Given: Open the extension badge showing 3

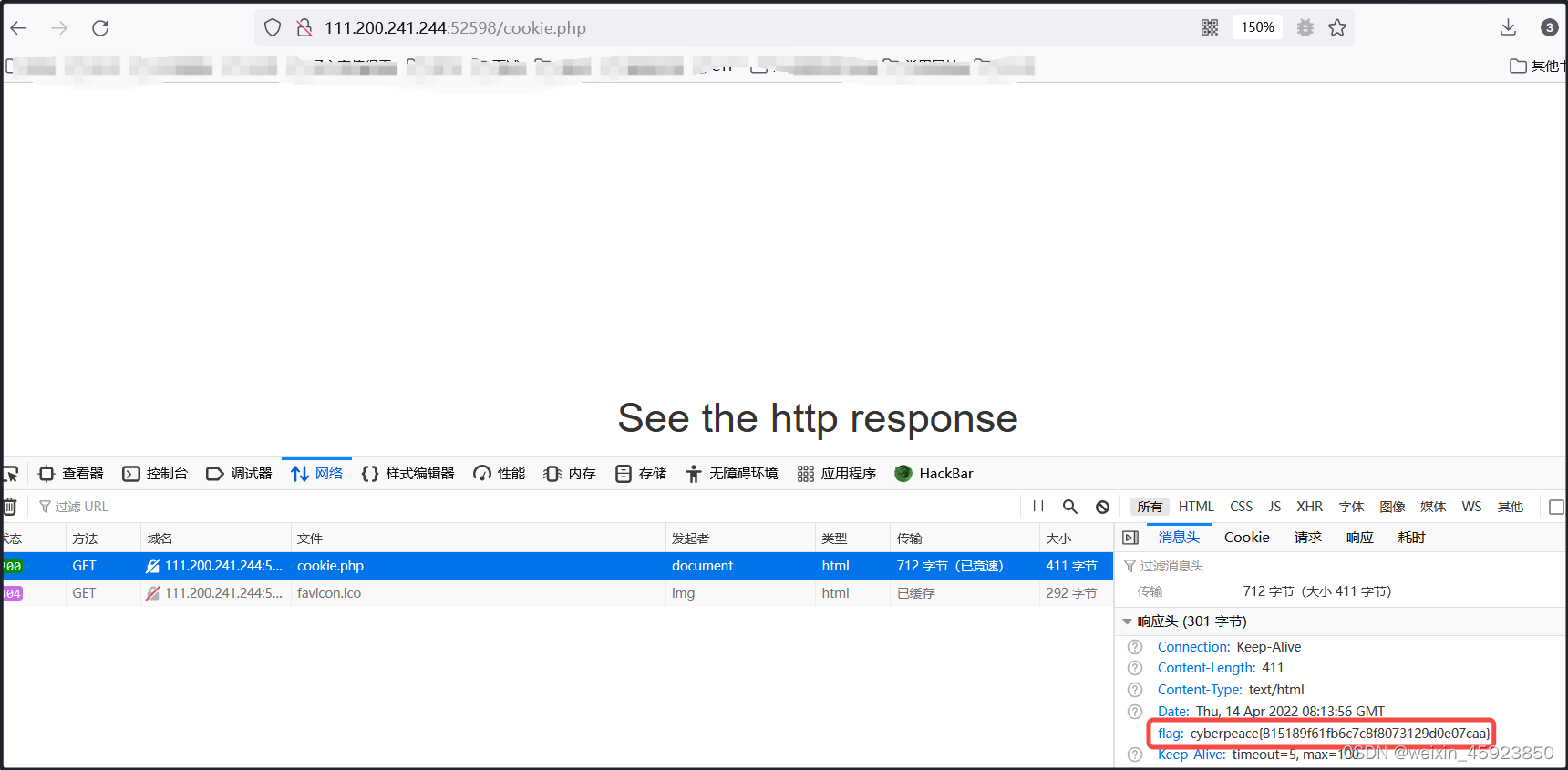Looking at the screenshot, I should click(x=1550, y=27).
